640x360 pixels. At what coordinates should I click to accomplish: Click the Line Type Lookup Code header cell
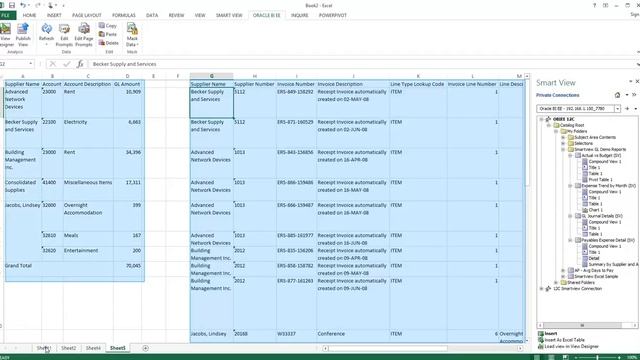tap(418, 84)
